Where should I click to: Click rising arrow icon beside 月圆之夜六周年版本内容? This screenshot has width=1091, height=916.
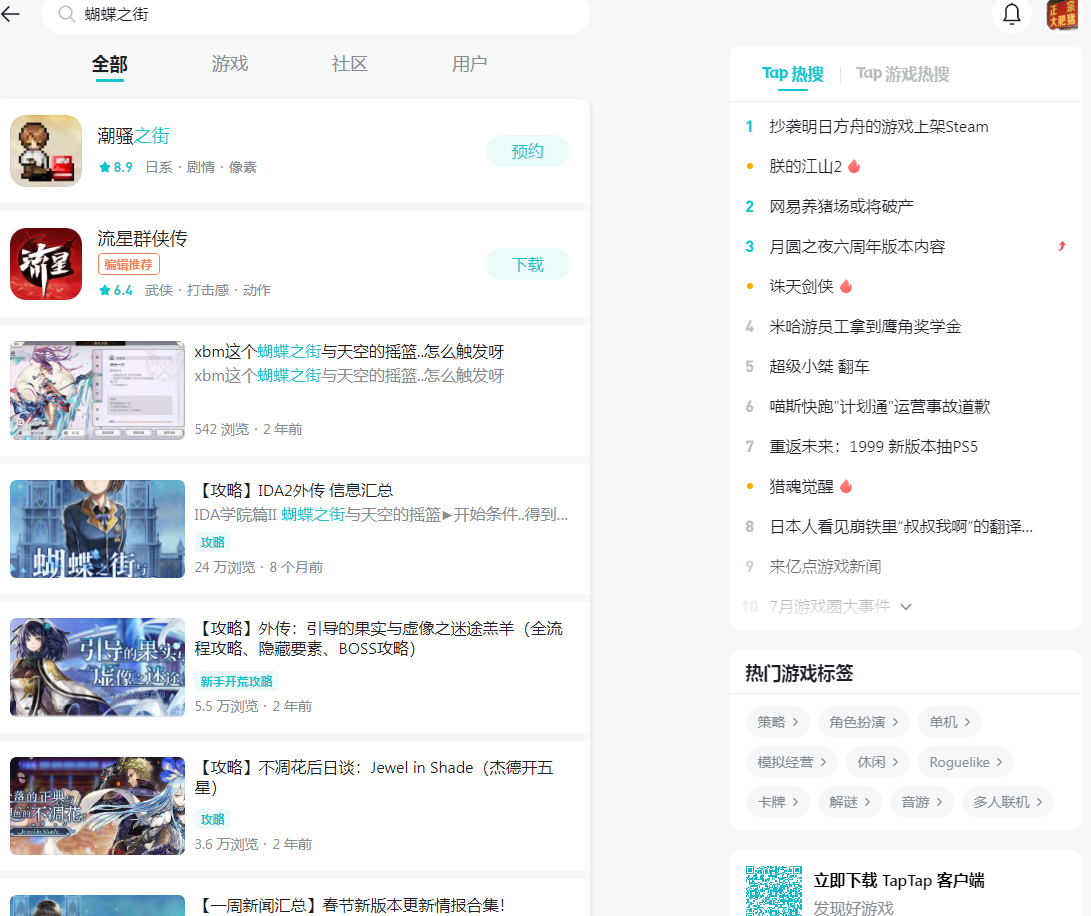coord(1062,246)
